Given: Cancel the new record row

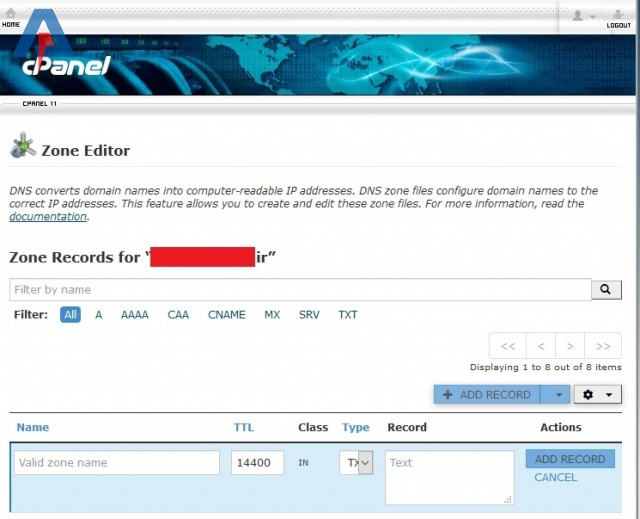Looking at the screenshot, I should [x=556, y=477].
